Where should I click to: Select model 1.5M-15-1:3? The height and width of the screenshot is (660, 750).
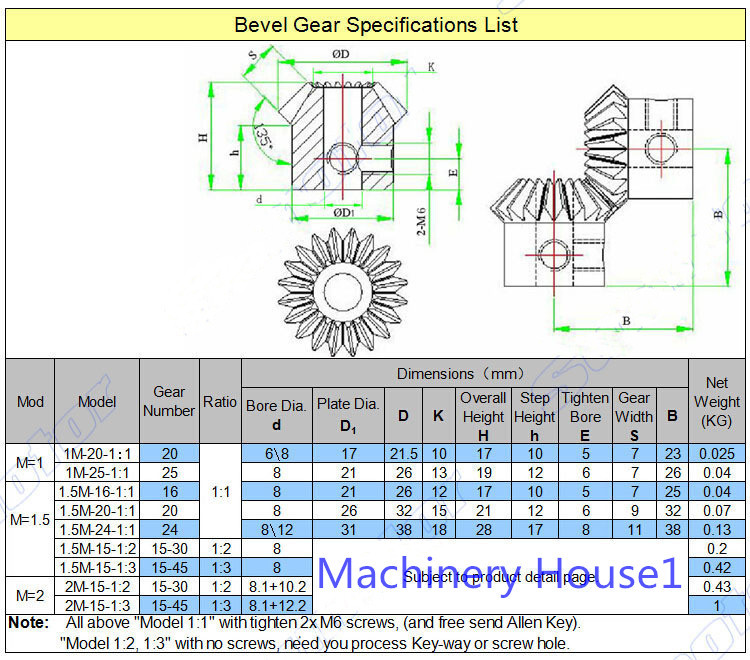97,568
